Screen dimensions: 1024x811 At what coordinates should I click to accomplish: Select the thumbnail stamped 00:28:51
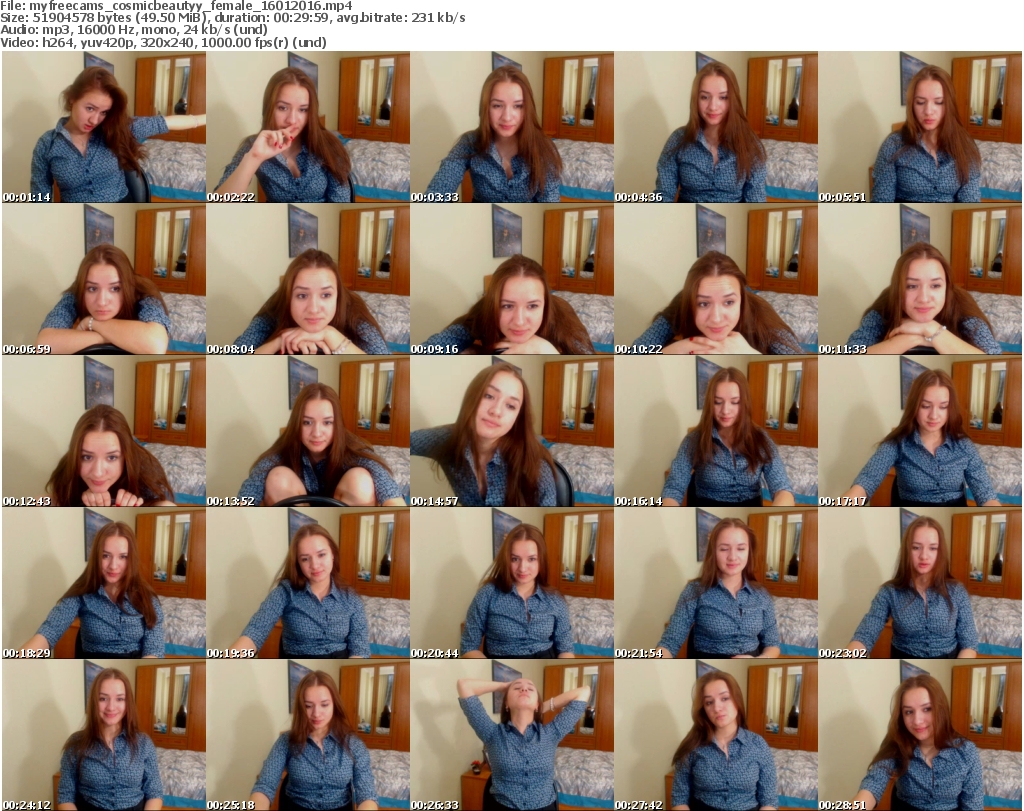point(920,735)
